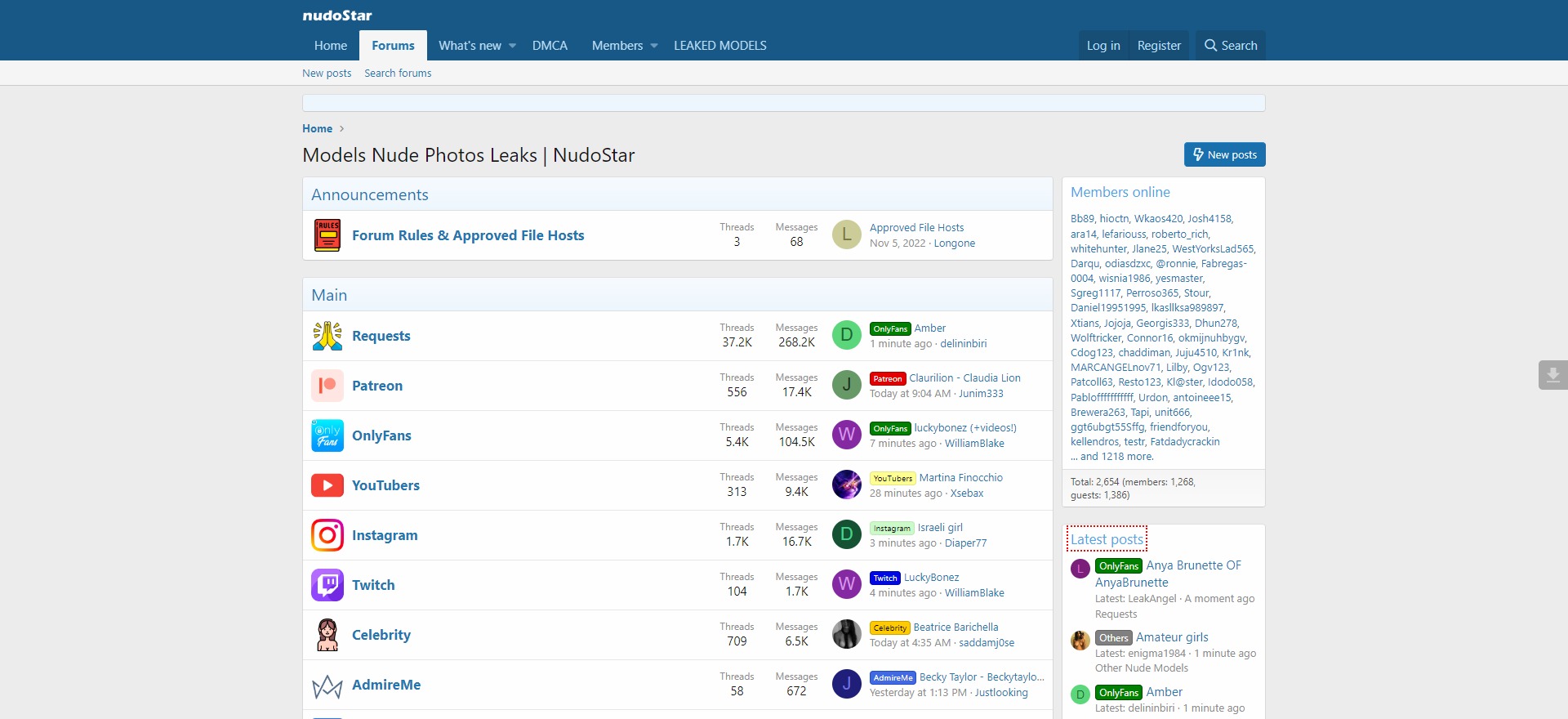The image size is (1568, 719).
Task: Open the YouTubers forum title
Action: [385, 485]
